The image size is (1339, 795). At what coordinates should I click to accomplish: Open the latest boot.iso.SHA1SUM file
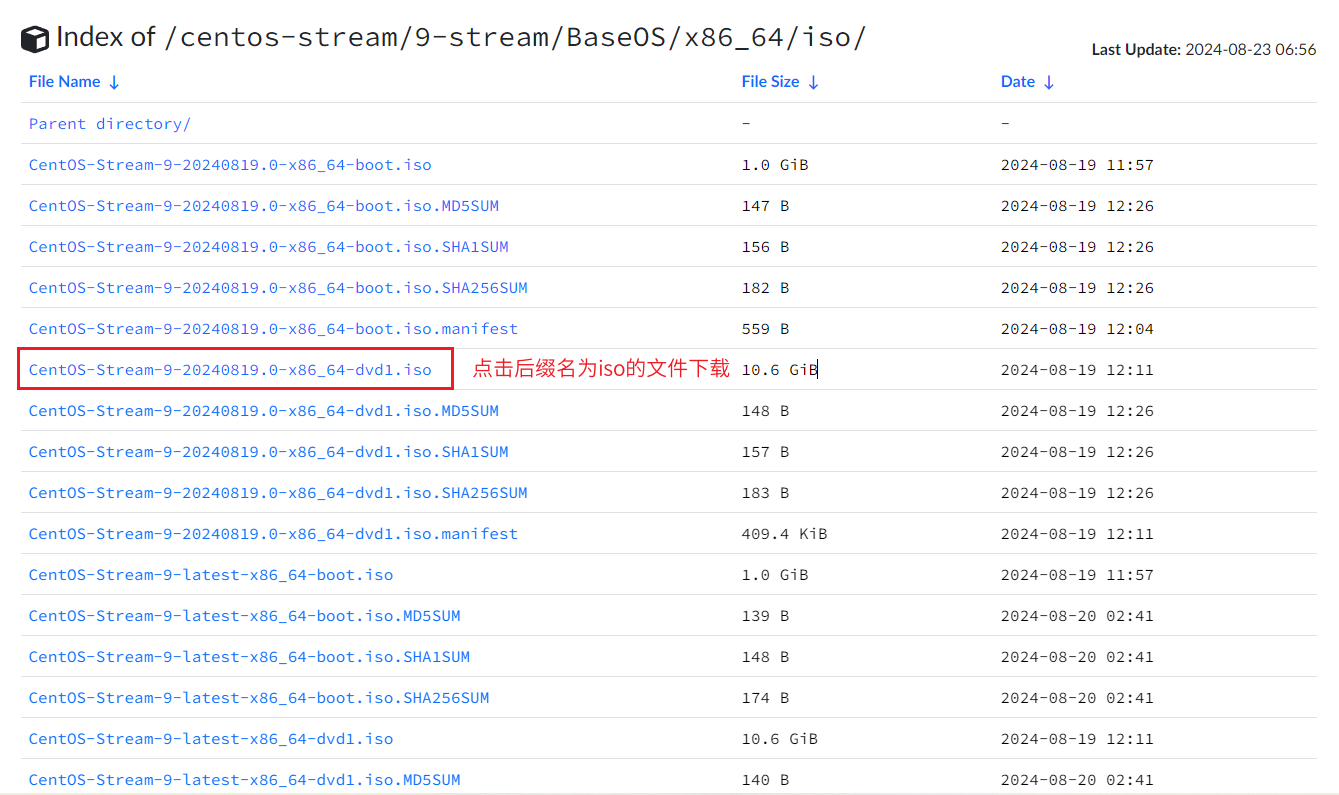coord(249,657)
